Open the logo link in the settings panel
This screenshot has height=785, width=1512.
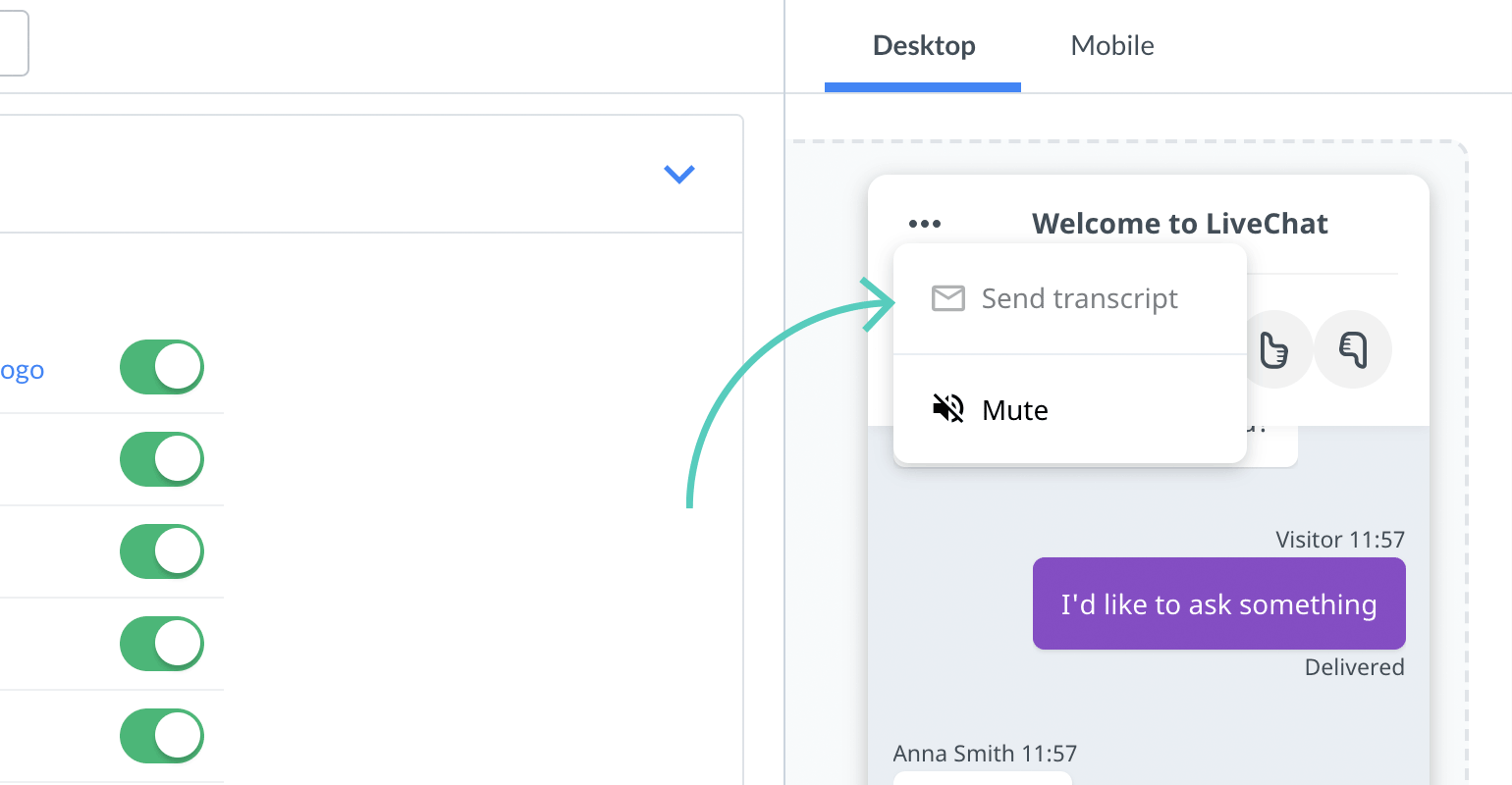[22, 370]
